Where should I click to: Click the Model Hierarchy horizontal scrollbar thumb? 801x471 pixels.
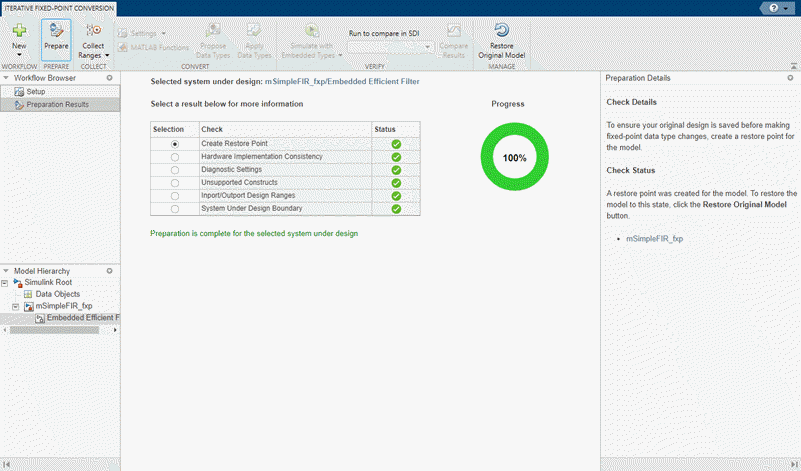pos(54,330)
